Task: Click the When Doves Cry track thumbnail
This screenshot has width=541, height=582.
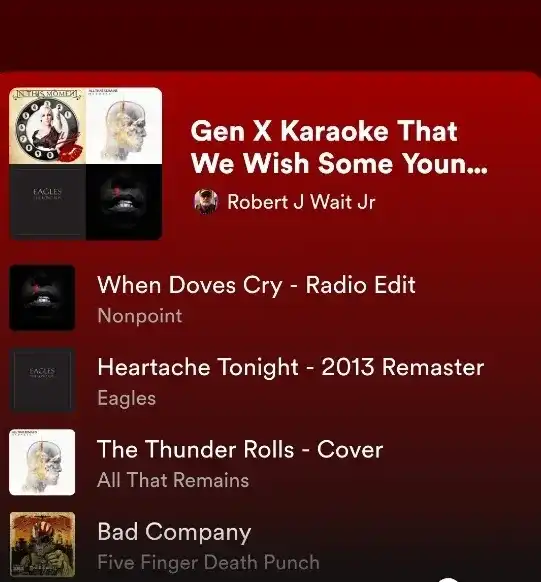Action: (x=42, y=298)
